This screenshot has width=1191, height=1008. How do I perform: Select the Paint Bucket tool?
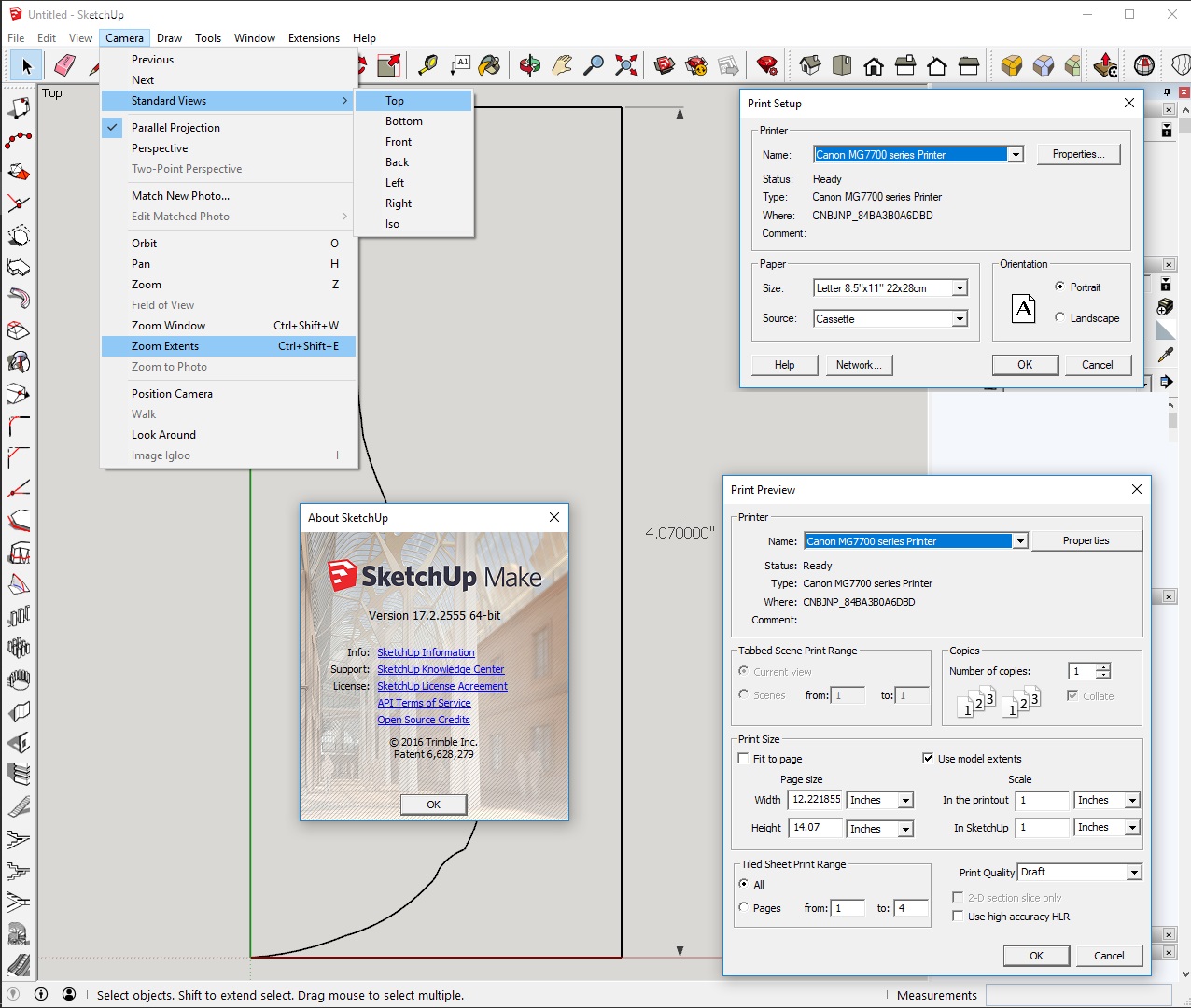pyautogui.click(x=490, y=65)
